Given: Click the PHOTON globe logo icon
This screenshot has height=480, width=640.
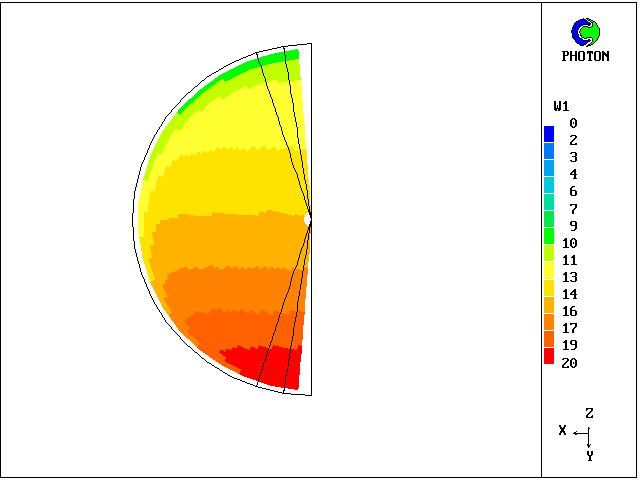Looking at the screenshot, I should pos(585,32).
